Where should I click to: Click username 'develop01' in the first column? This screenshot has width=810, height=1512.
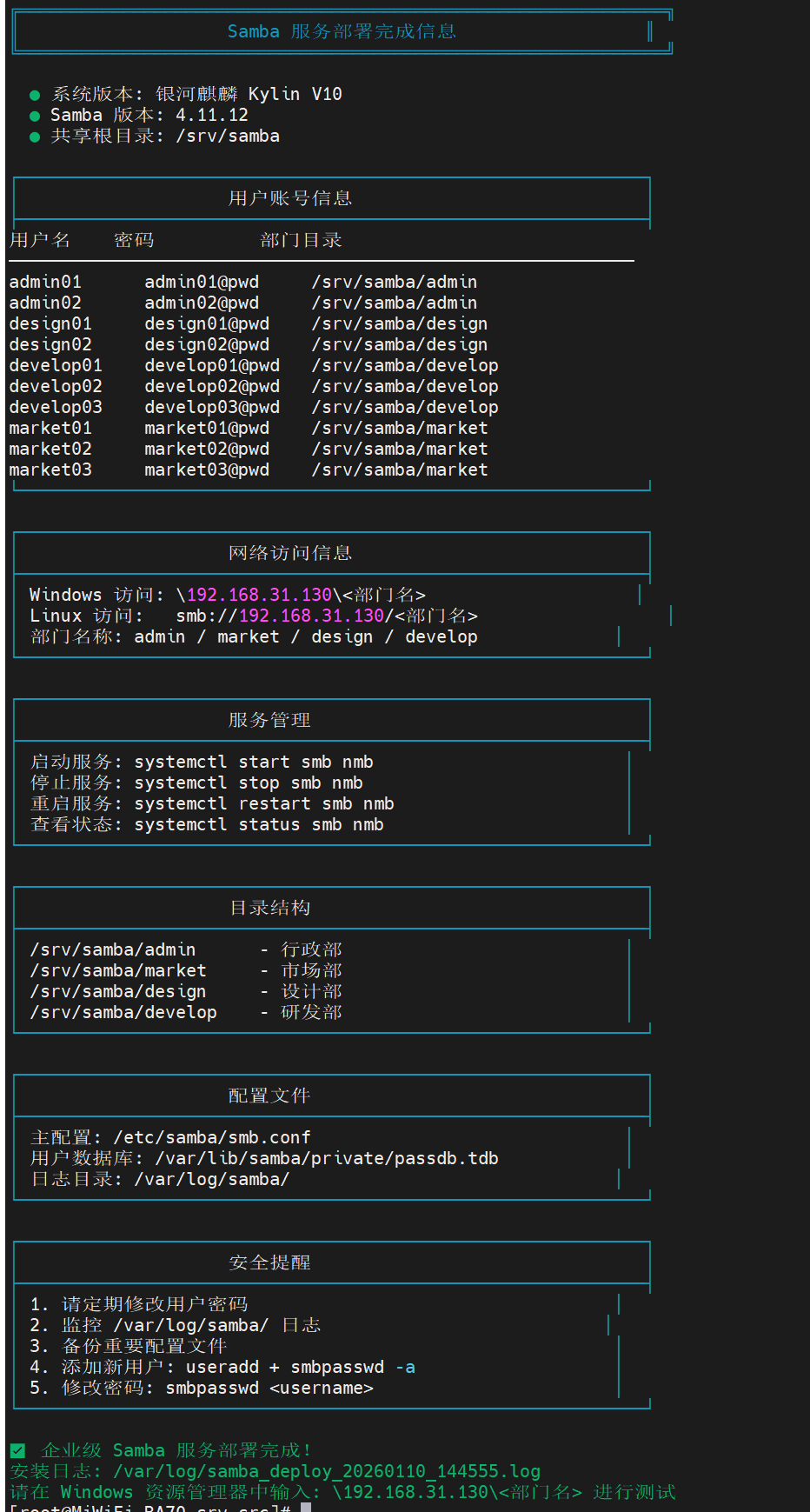coord(56,365)
